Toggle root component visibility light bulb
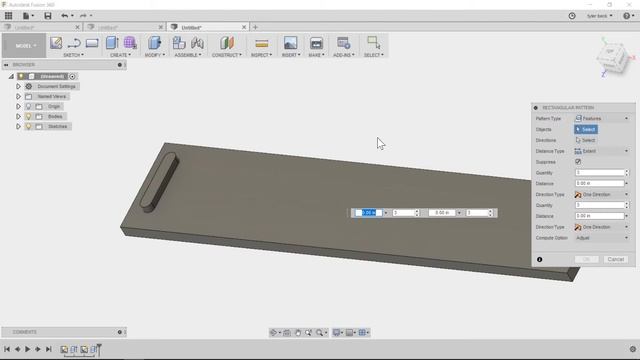 (x=21, y=76)
